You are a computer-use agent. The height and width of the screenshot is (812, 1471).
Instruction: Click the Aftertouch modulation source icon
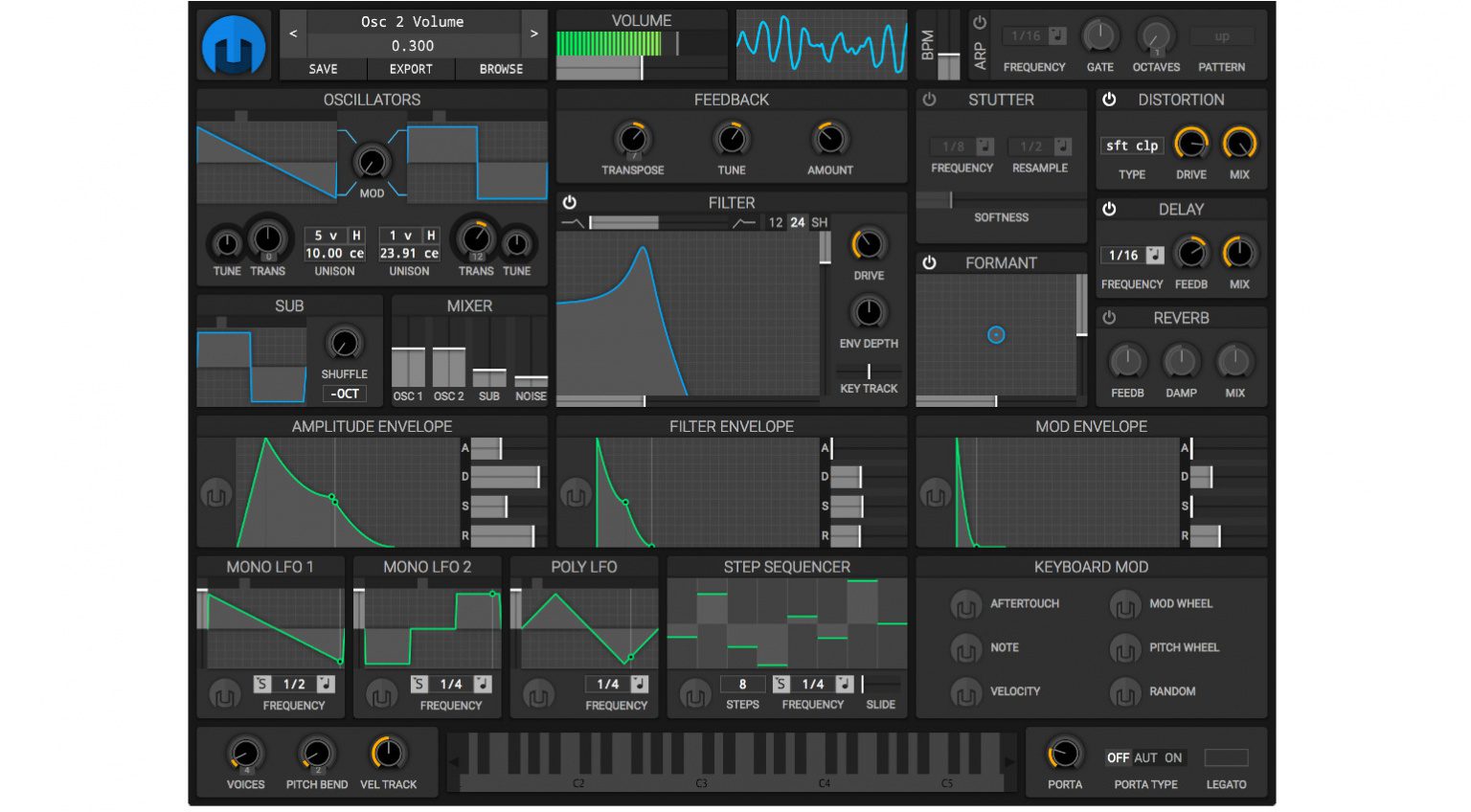click(x=964, y=604)
